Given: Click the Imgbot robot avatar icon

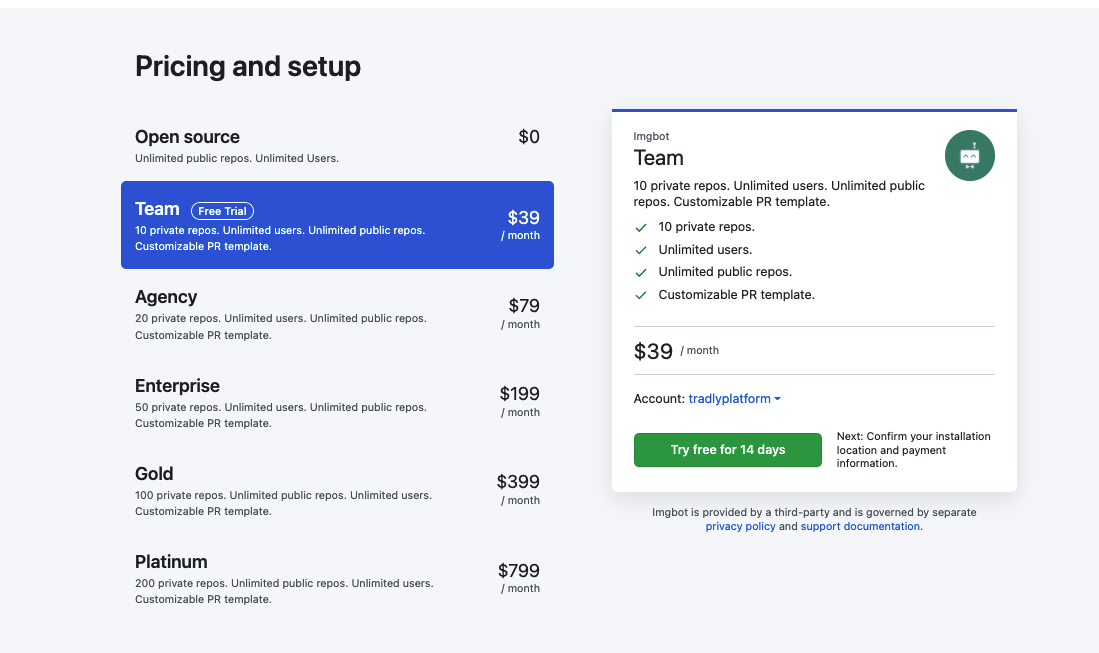Looking at the screenshot, I should [x=969, y=155].
